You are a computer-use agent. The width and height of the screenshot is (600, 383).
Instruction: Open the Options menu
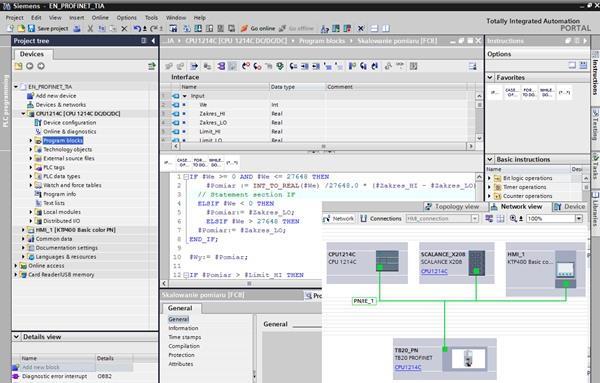[x=126, y=18]
